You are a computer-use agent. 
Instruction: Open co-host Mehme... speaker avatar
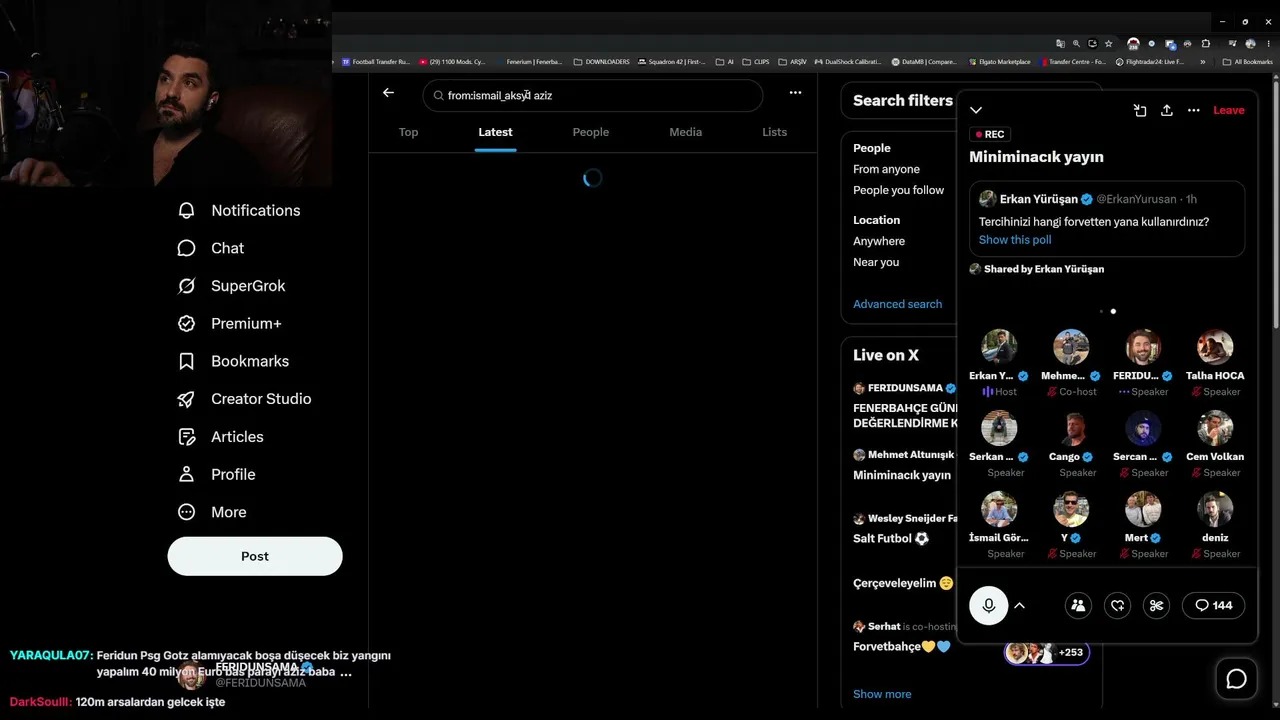click(x=1071, y=347)
